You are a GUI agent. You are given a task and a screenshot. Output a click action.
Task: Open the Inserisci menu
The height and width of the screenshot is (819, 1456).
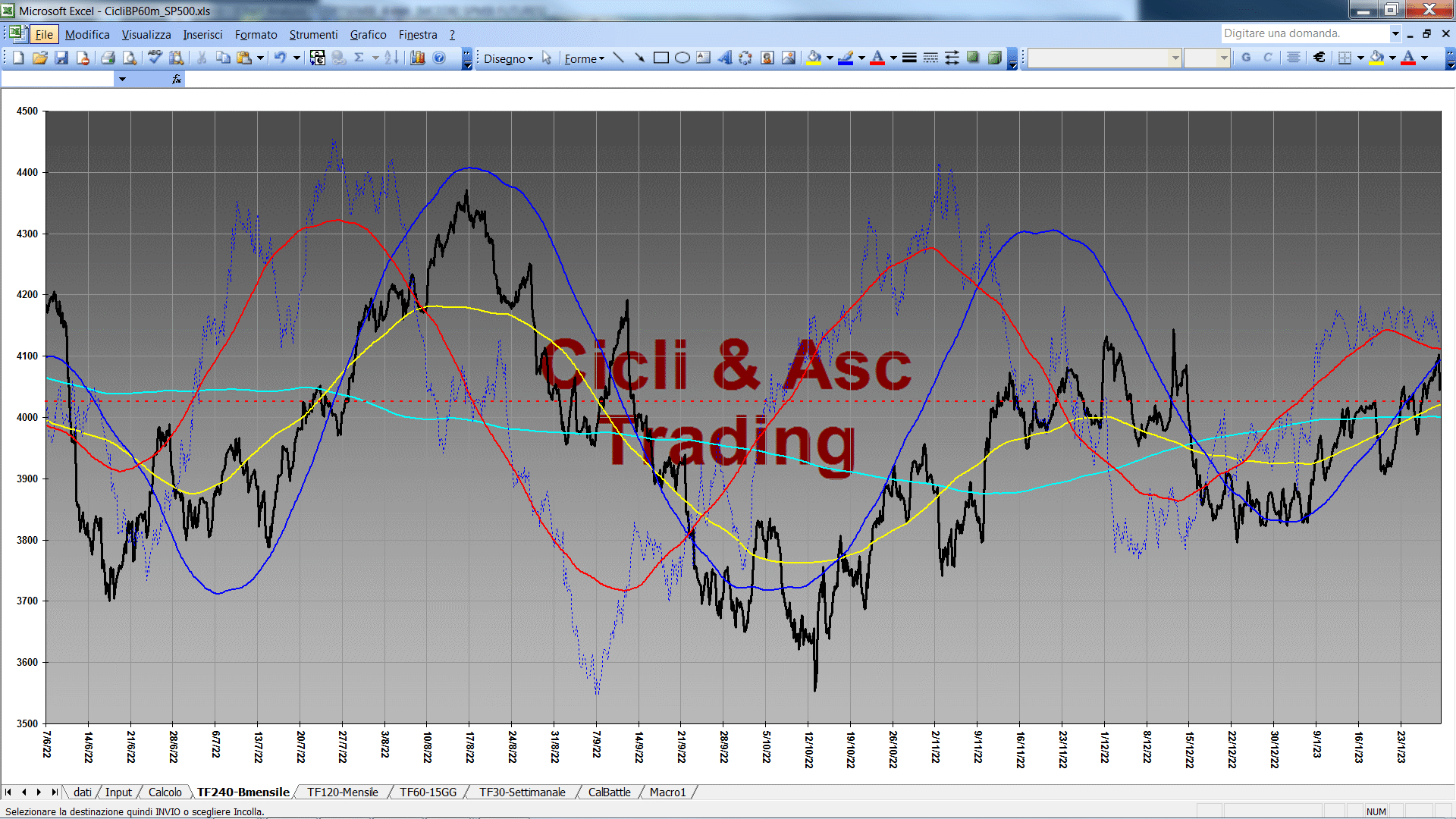pos(202,34)
